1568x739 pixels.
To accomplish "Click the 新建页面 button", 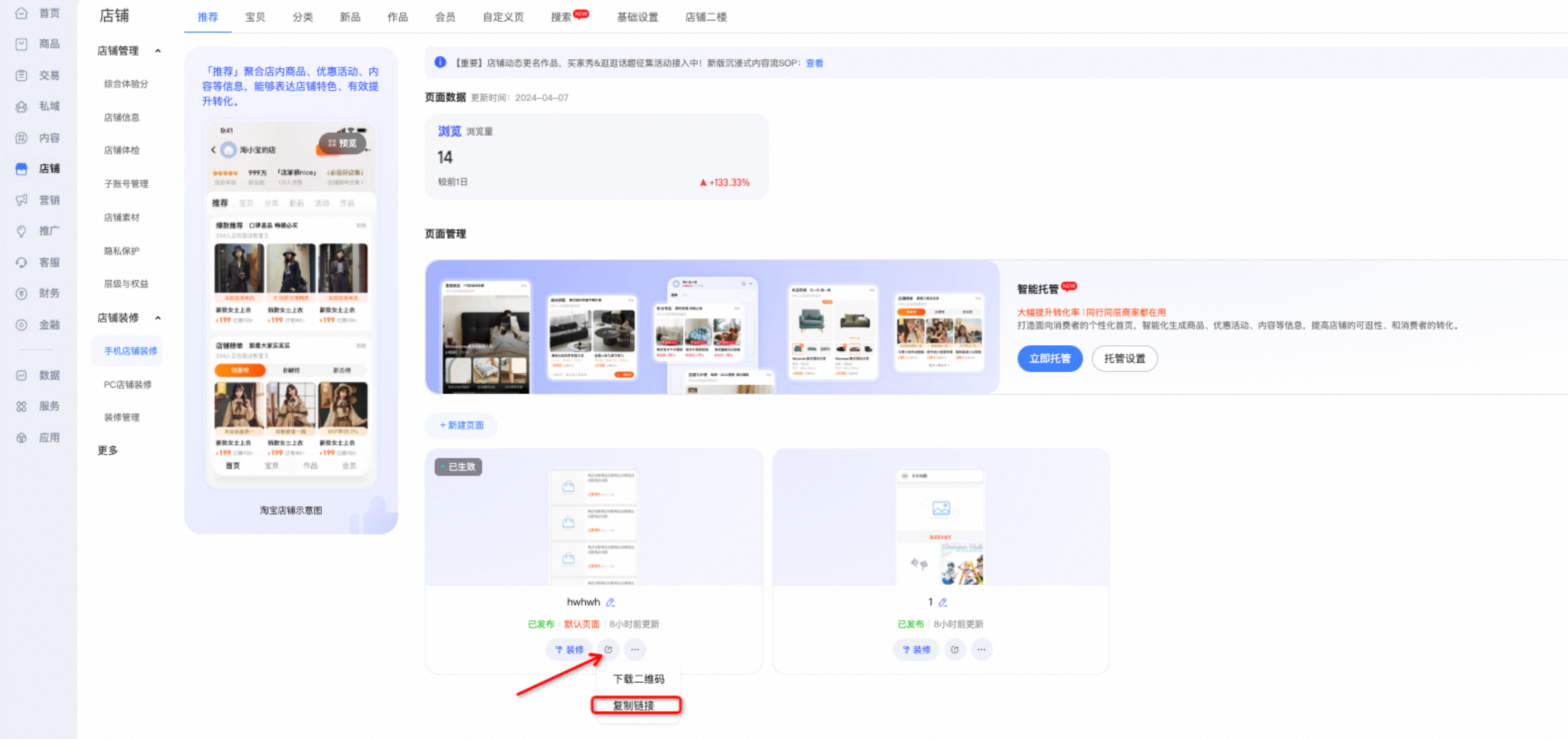I will pyautogui.click(x=461, y=425).
